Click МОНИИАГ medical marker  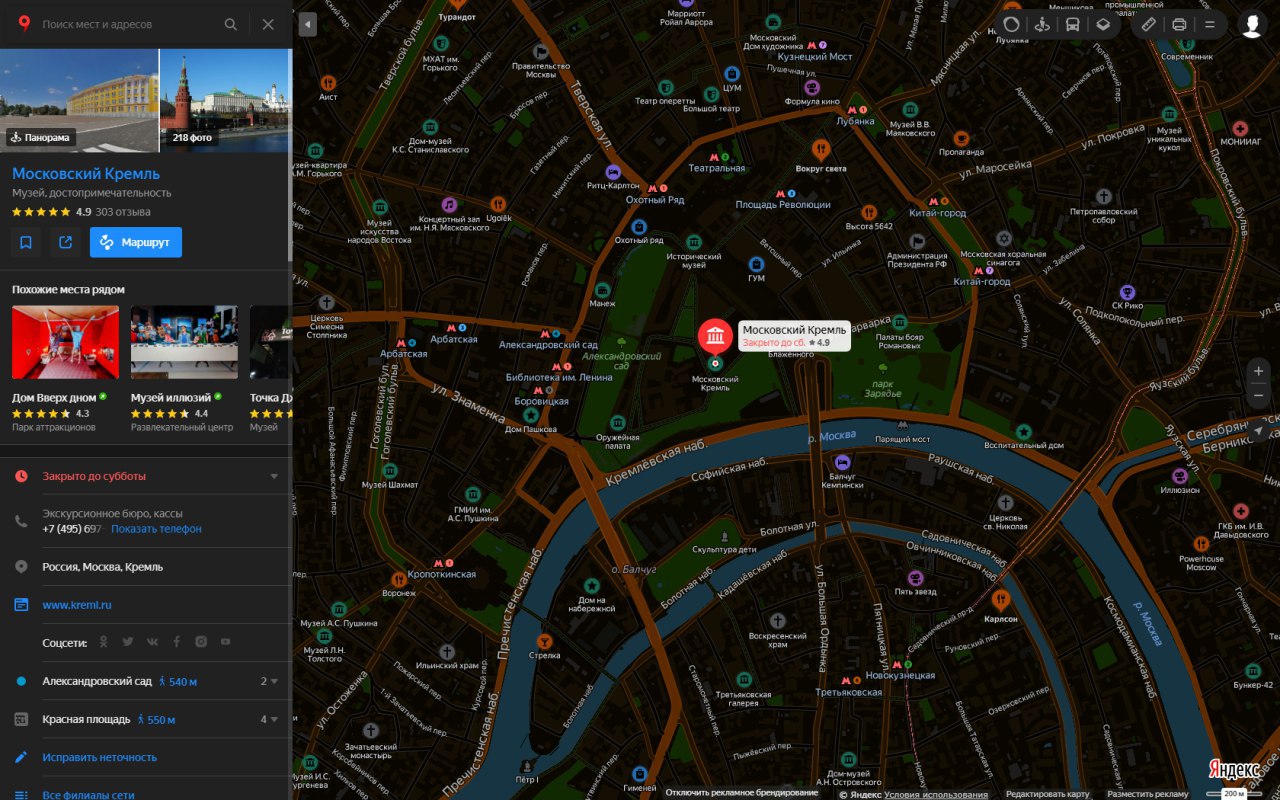pyautogui.click(x=1240, y=128)
